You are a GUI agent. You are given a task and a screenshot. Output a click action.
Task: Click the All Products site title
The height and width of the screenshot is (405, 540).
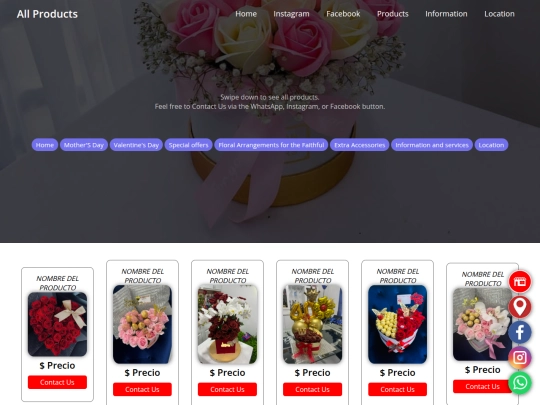point(47,14)
